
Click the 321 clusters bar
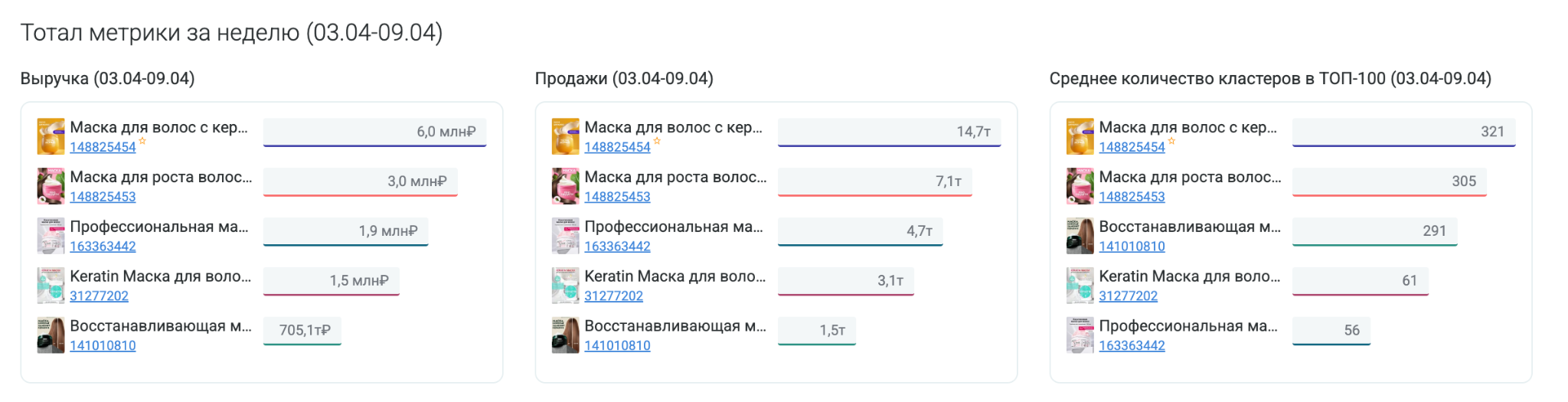click(1404, 132)
